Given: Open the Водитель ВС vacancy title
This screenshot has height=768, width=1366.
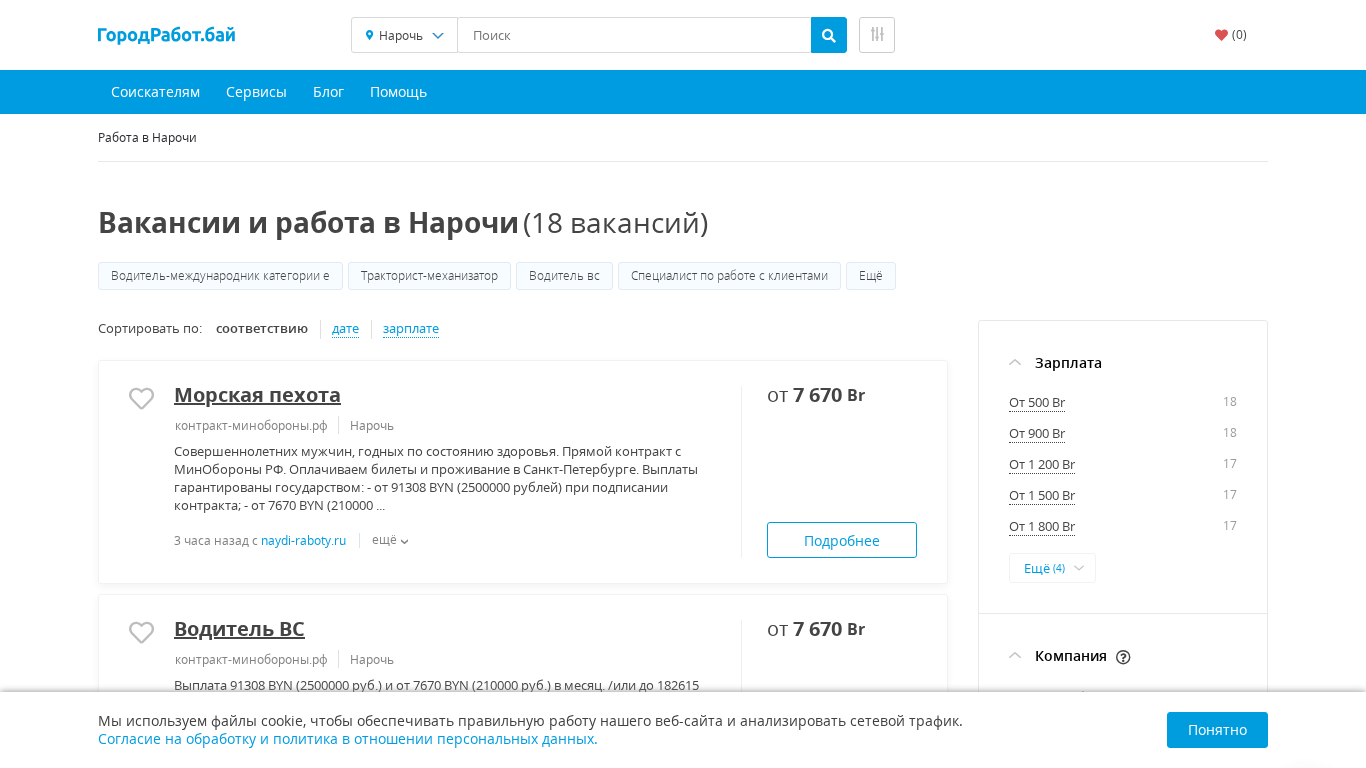Looking at the screenshot, I should pos(239,629).
